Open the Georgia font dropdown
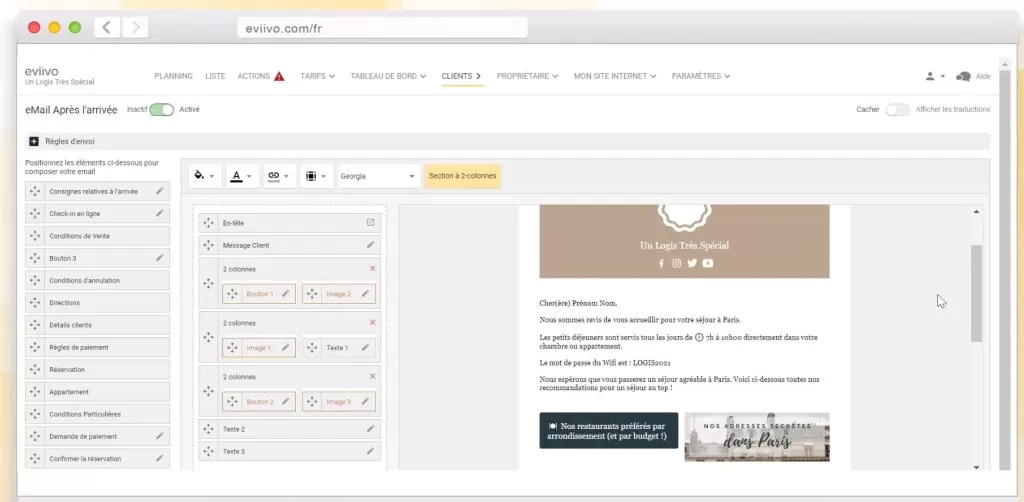The width and height of the screenshot is (1024, 502). 379,176
